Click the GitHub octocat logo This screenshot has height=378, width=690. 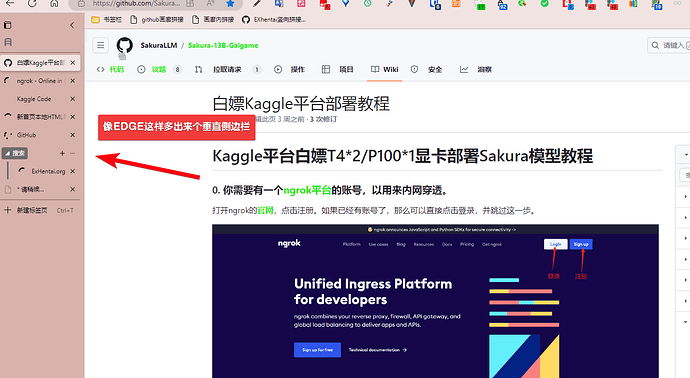pyautogui.click(x=125, y=45)
